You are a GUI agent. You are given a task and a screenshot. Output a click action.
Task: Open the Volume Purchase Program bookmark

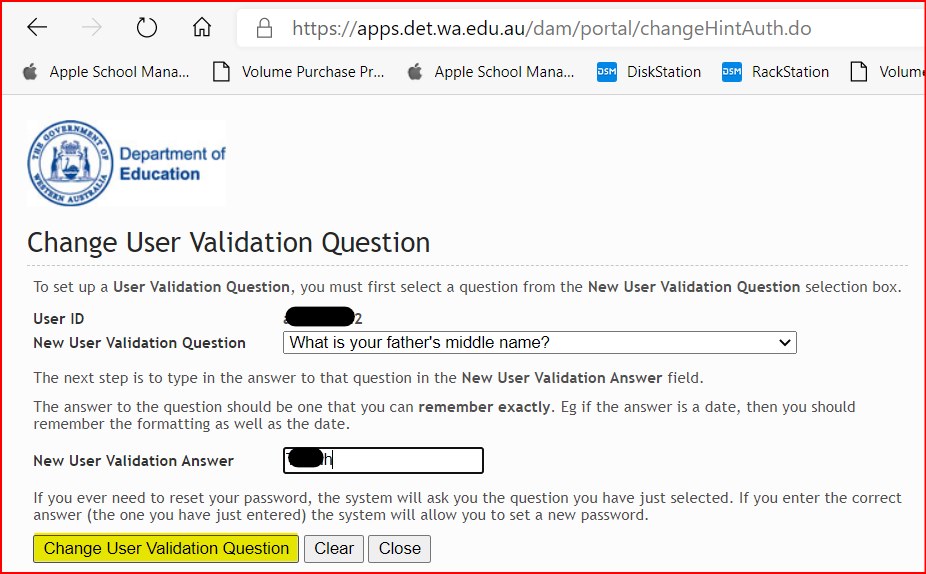coord(299,72)
